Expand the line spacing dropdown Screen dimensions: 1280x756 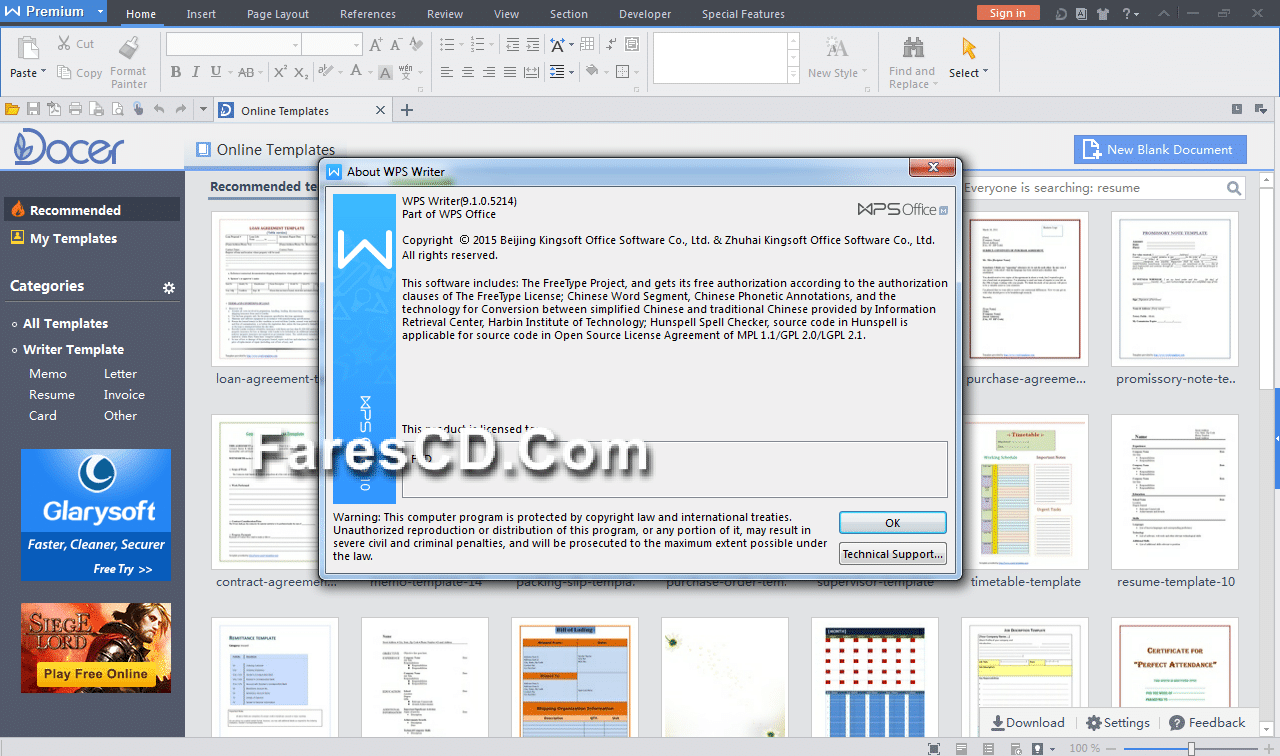point(571,72)
